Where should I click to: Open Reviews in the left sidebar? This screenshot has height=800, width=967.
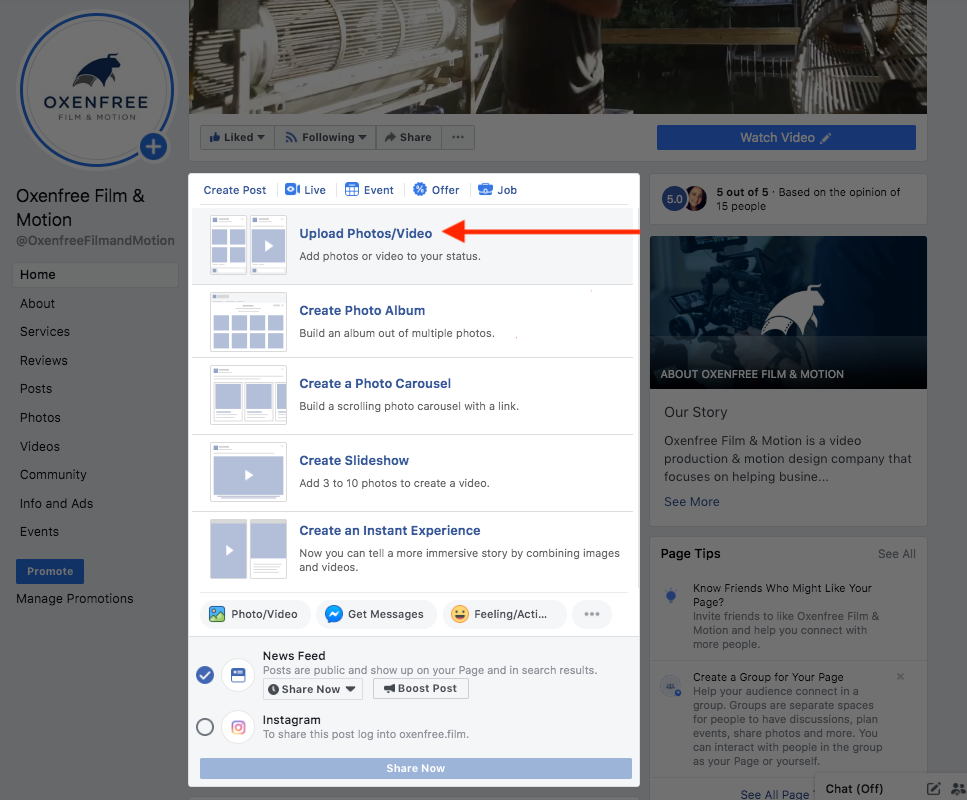coord(43,360)
